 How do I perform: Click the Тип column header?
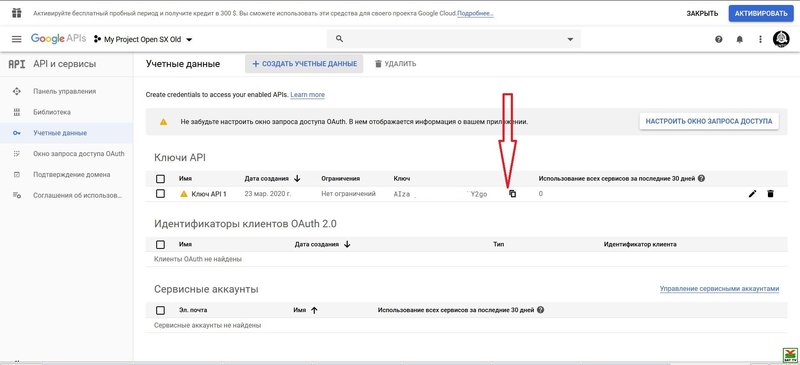[x=499, y=245]
